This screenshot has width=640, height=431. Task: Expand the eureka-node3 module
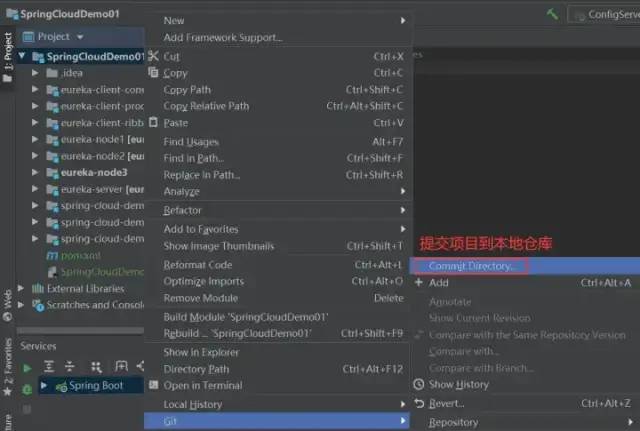coord(35,172)
